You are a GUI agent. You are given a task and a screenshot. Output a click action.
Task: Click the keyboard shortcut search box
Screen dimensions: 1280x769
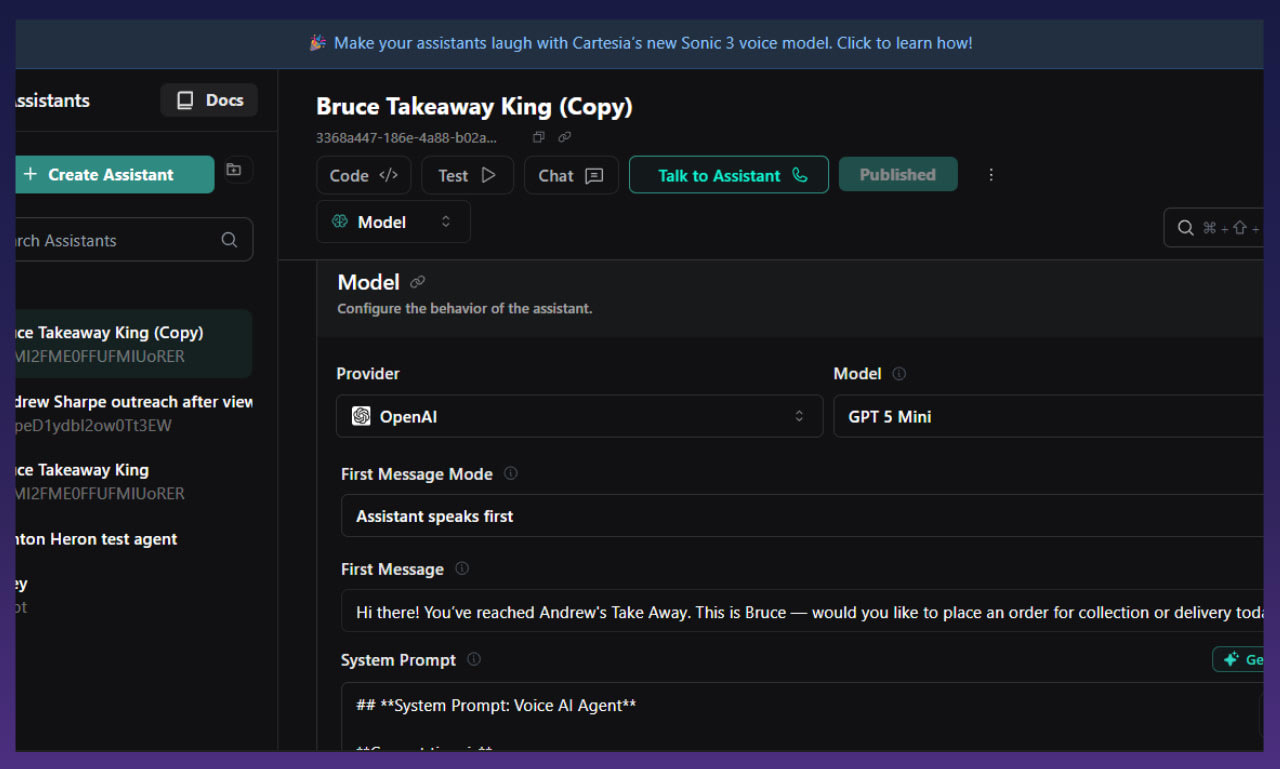click(1213, 228)
